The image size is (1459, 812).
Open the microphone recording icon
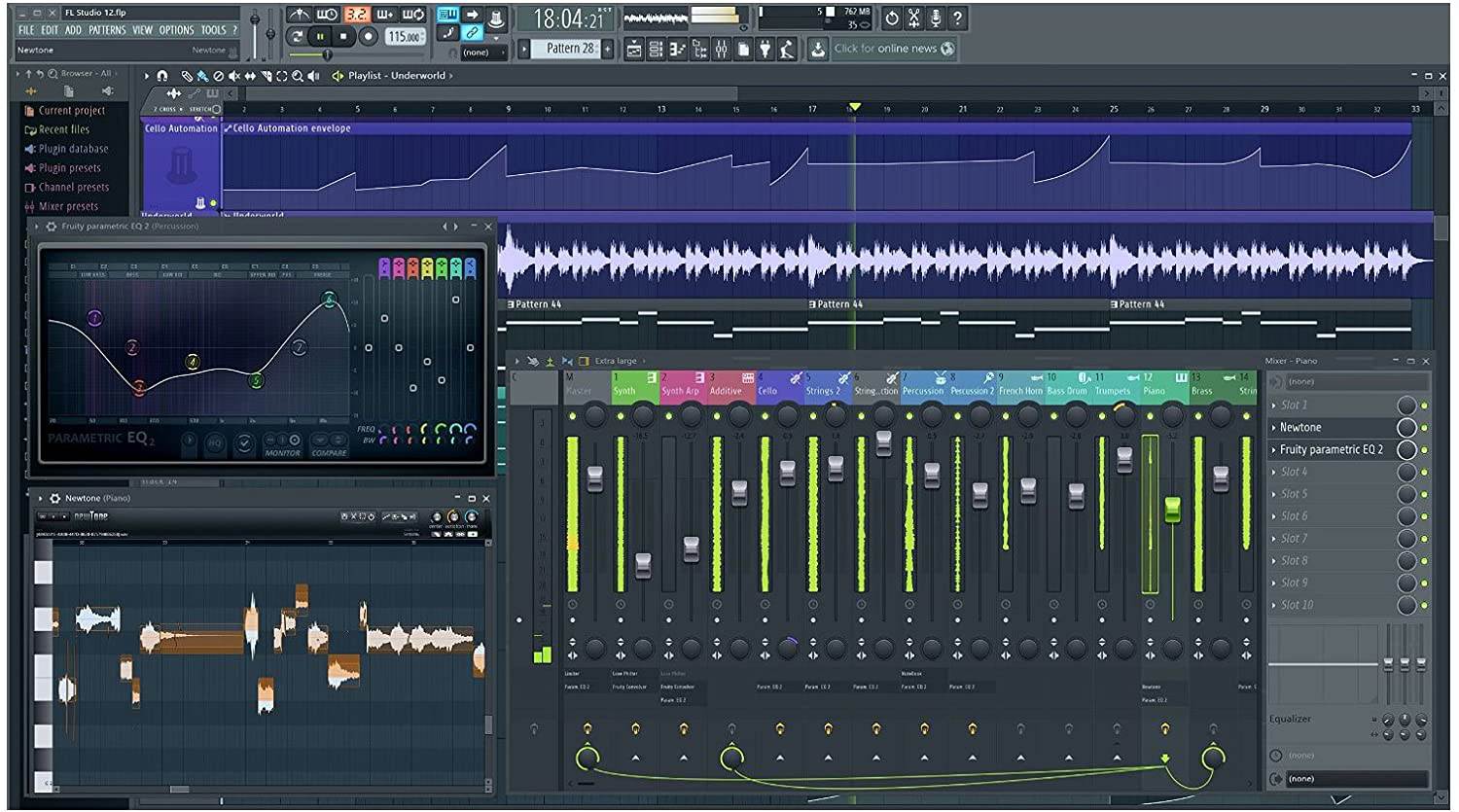pyautogui.click(x=936, y=18)
